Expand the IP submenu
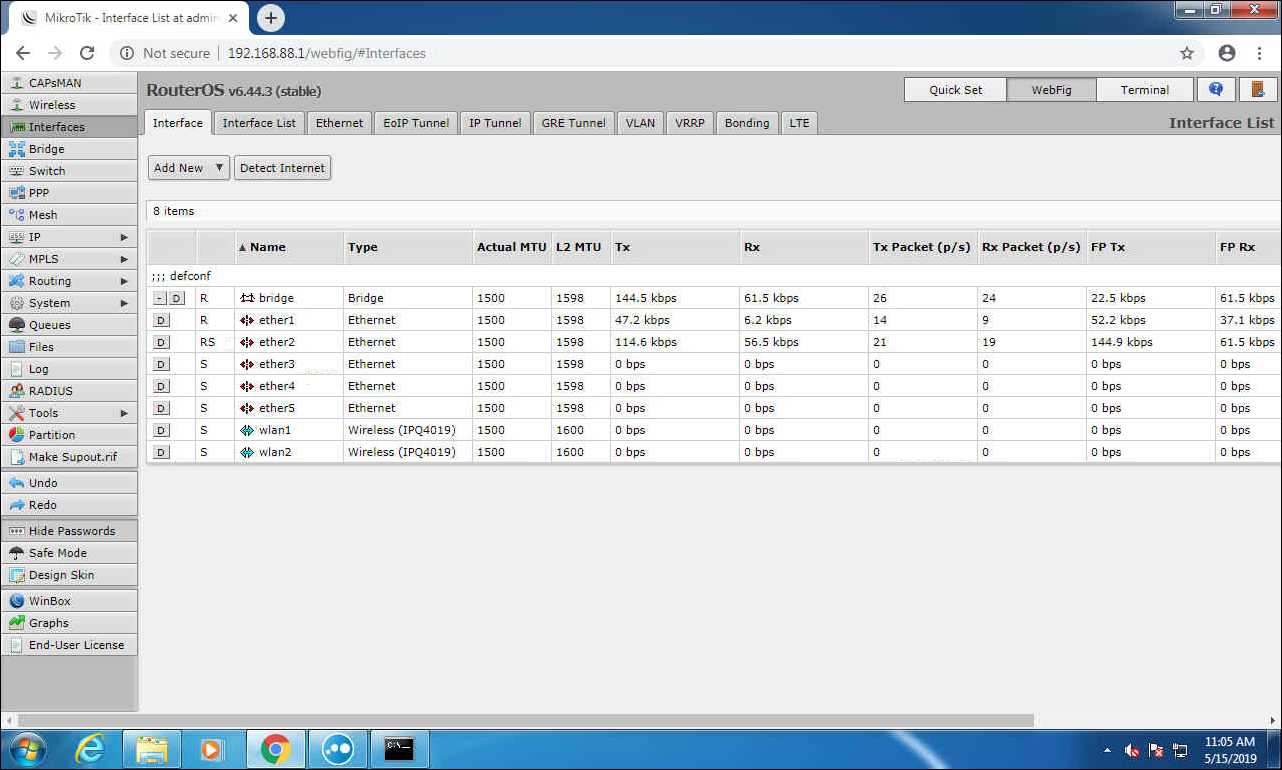Screen dimensions: 1282x770 click(x=69, y=237)
